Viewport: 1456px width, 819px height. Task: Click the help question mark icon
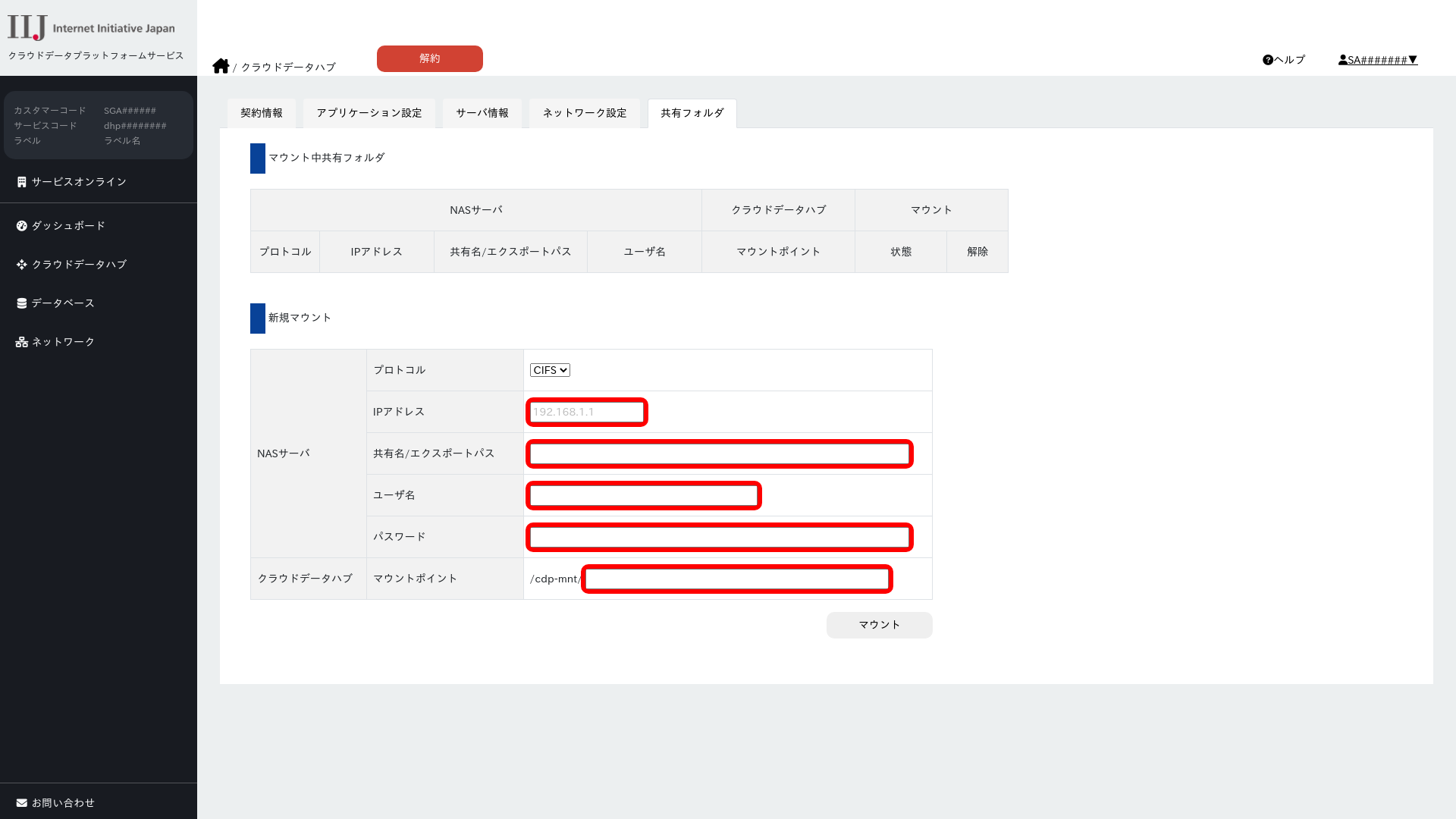coord(1267,60)
